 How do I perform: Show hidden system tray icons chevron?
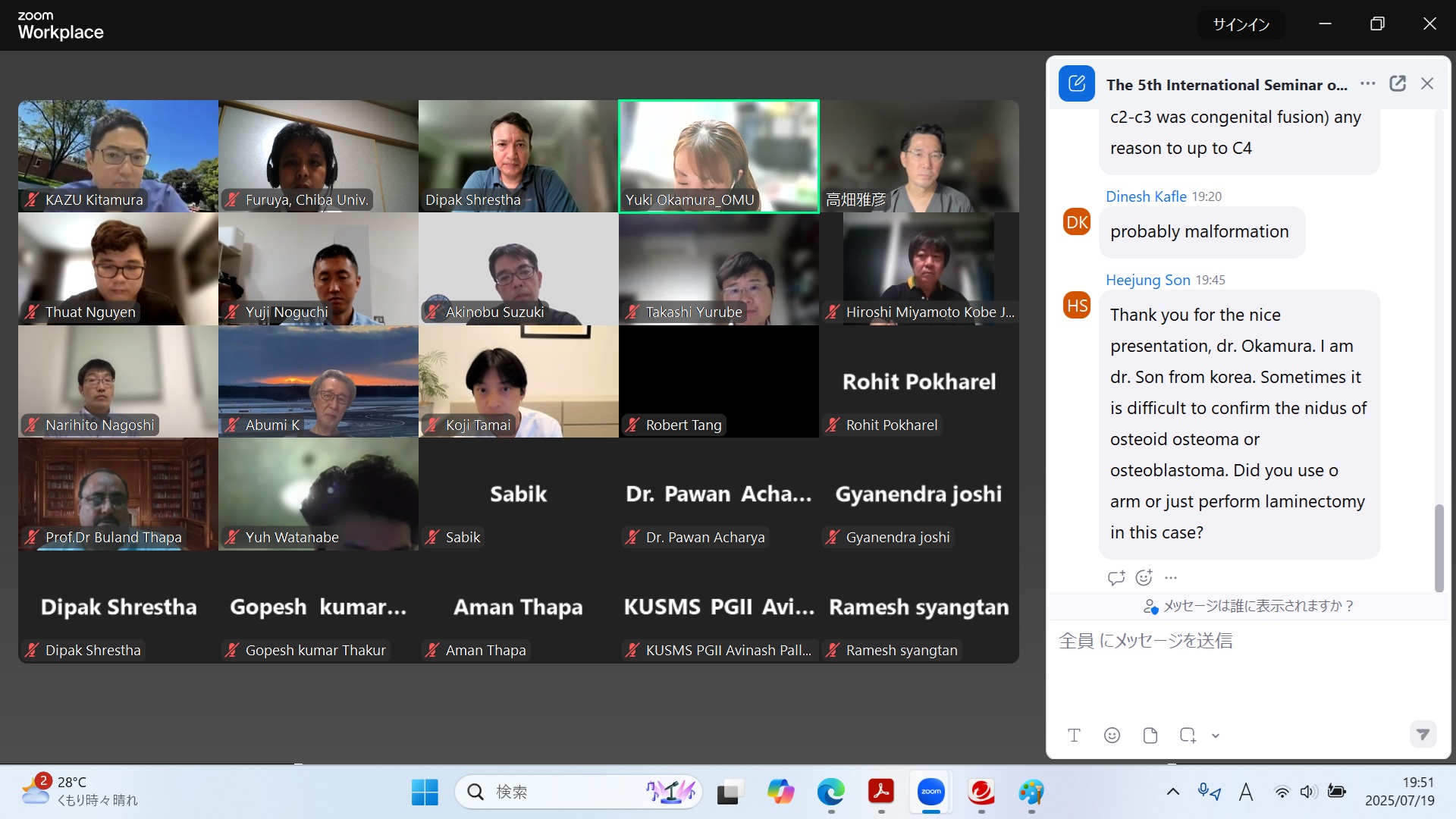coord(1172,792)
